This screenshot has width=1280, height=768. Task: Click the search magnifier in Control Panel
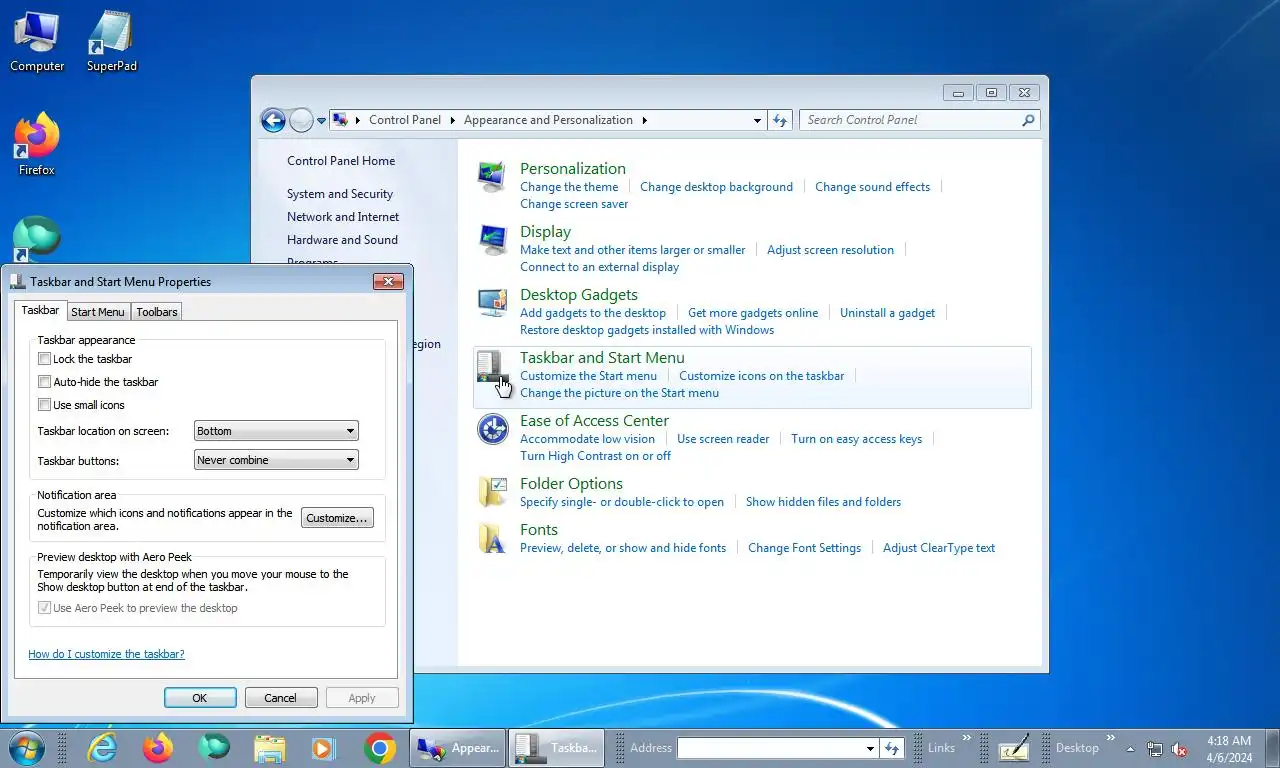click(1028, 120)
